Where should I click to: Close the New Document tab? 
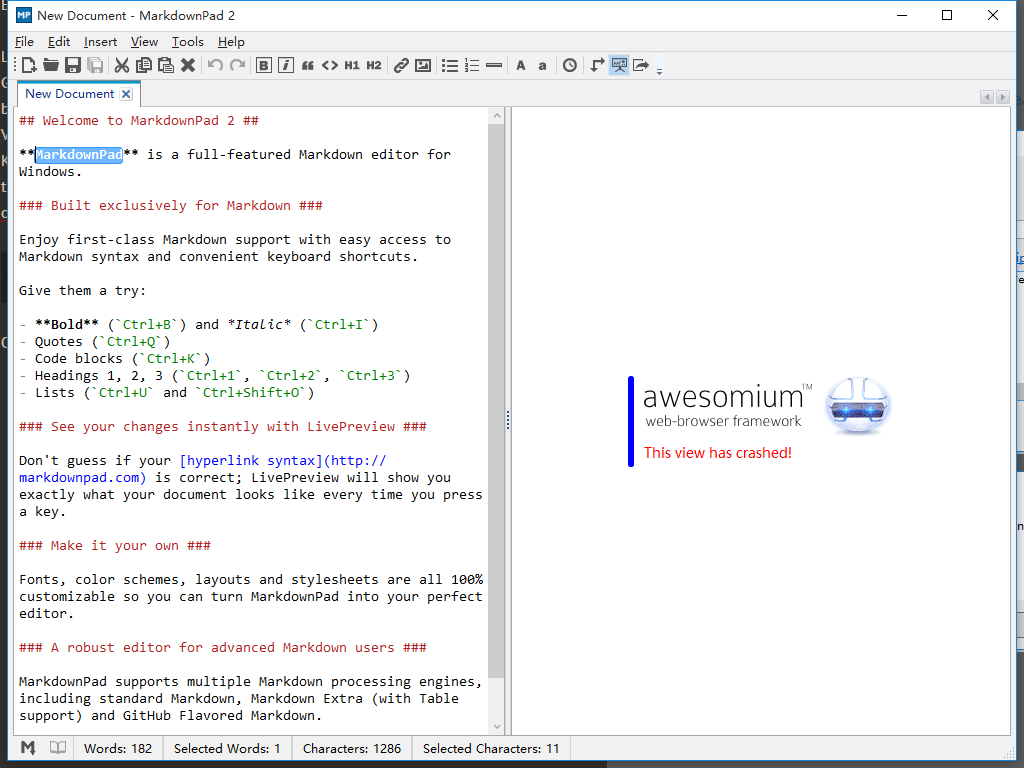[x=127, y=94]
